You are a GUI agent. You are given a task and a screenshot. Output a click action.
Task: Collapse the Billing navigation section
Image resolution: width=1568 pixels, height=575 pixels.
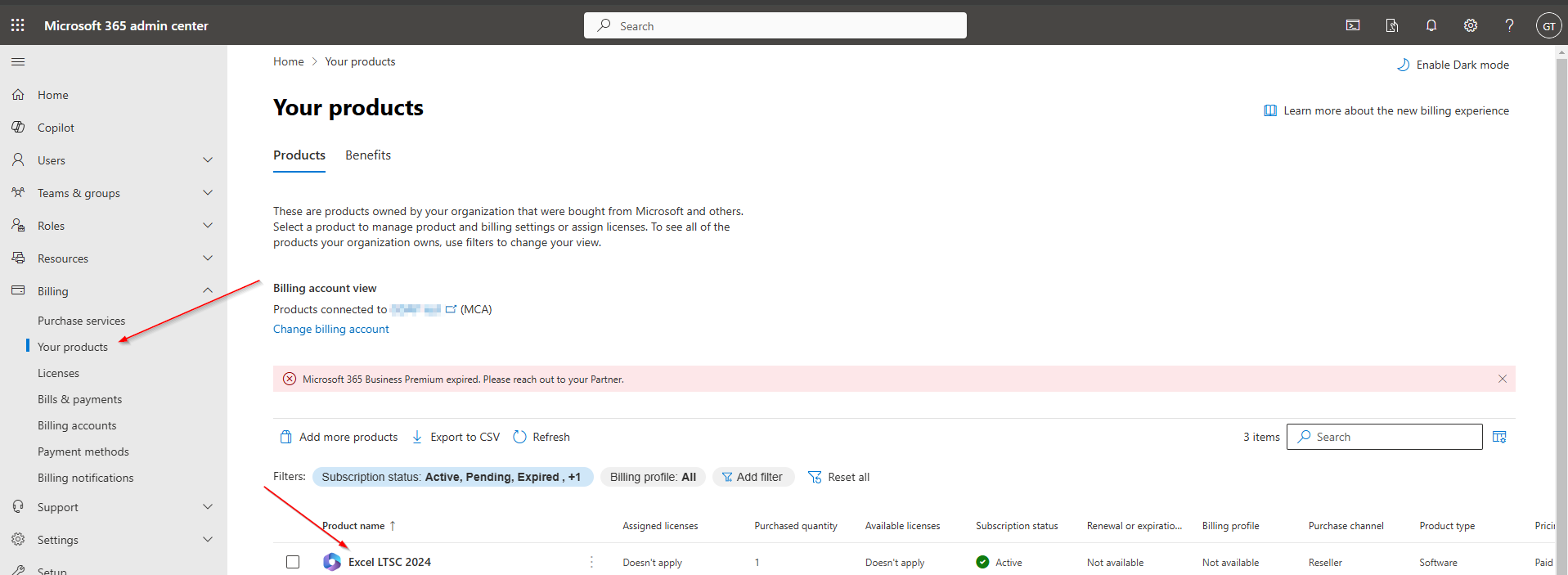pos(208,290)
